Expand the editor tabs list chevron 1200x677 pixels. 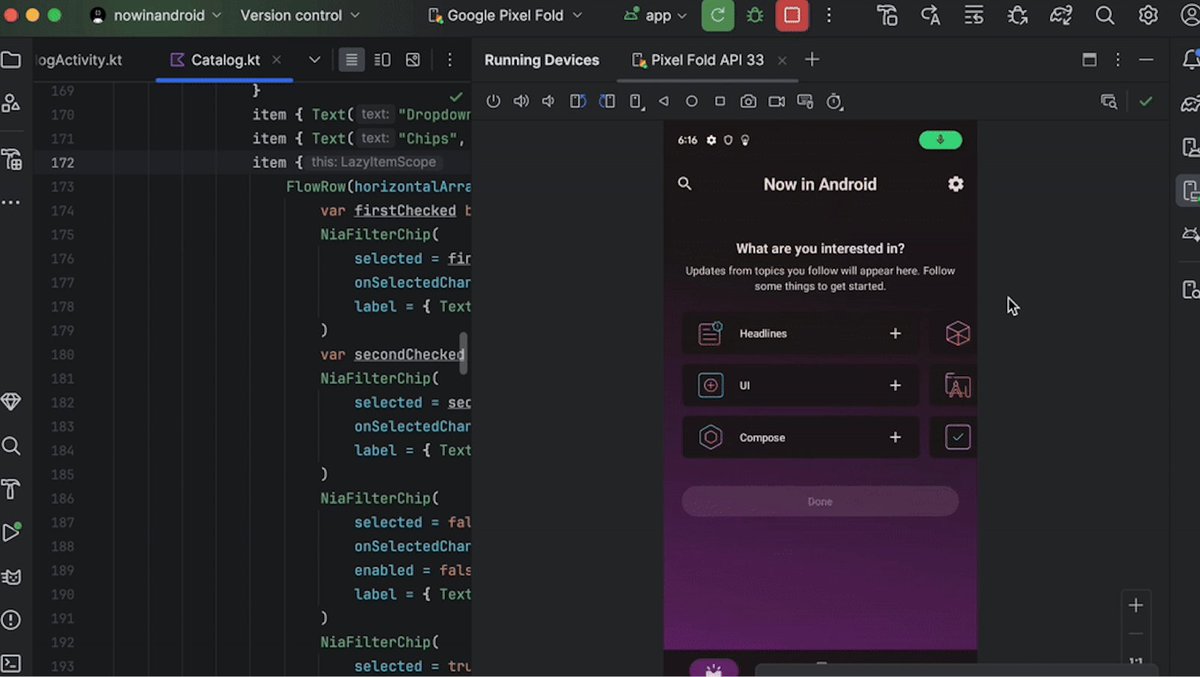(x=314, y=60)
